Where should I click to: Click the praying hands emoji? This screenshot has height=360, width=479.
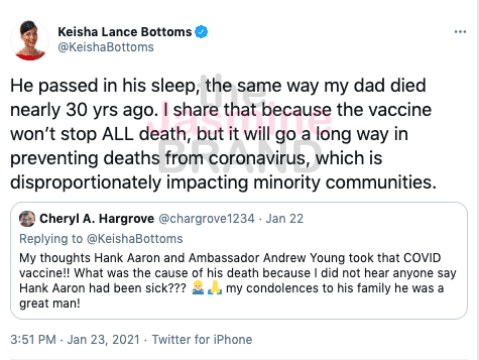point(215,288)
